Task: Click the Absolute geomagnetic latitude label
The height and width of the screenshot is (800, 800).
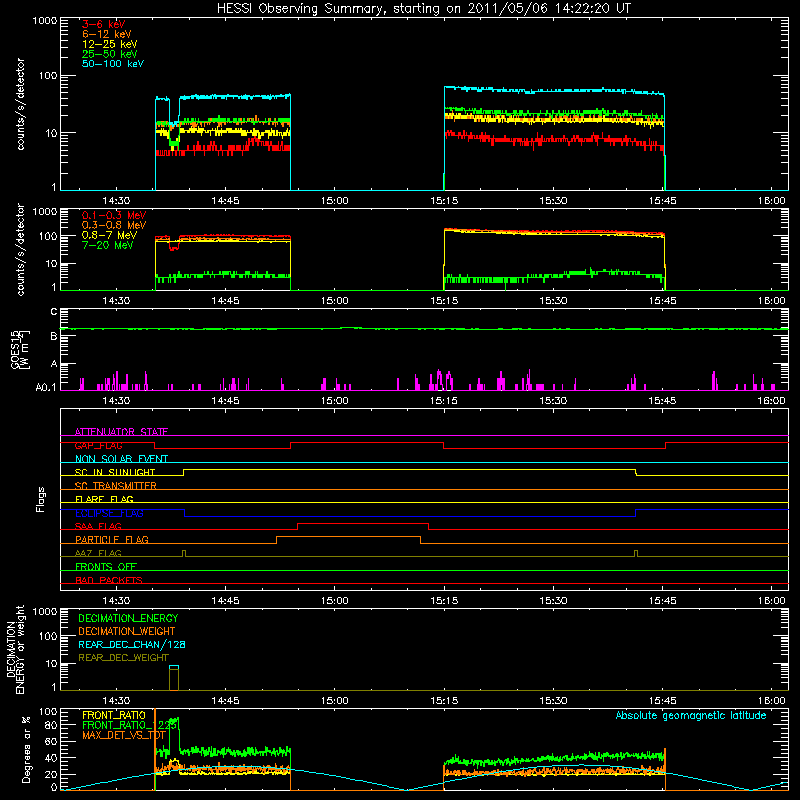Action: pyautogui.click(x=691, y=715)
